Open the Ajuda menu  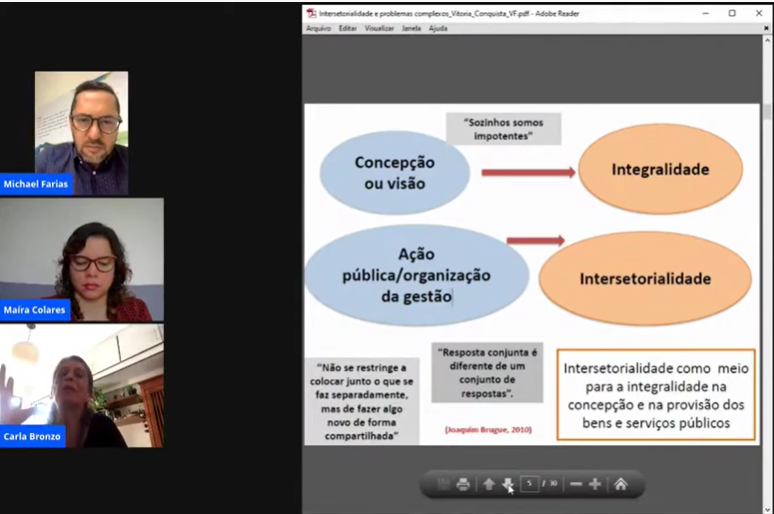(438, 28)
